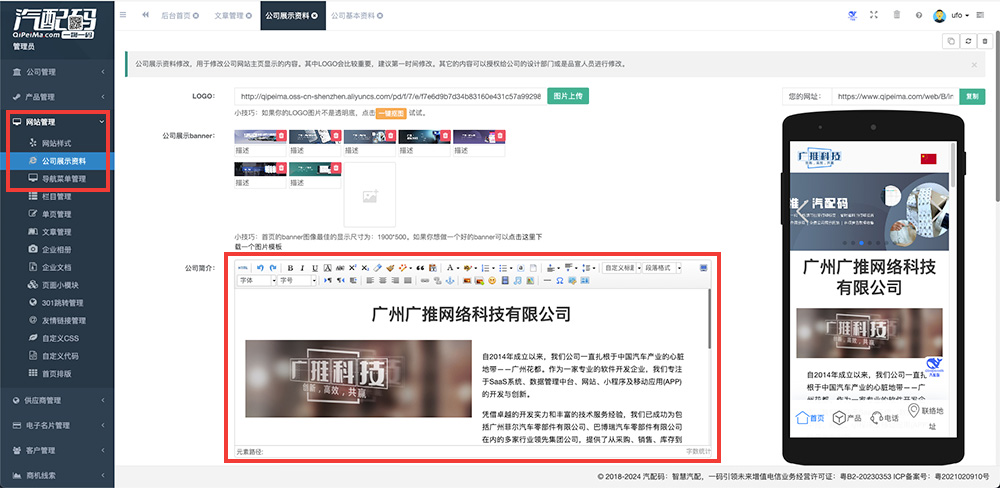1000x488 pixels.
Task: Open ufo user account dropdown
Action: [x=952, y=15]
